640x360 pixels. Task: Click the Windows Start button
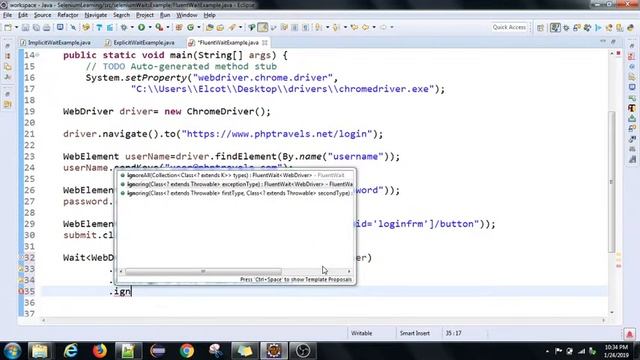point(12,351)
